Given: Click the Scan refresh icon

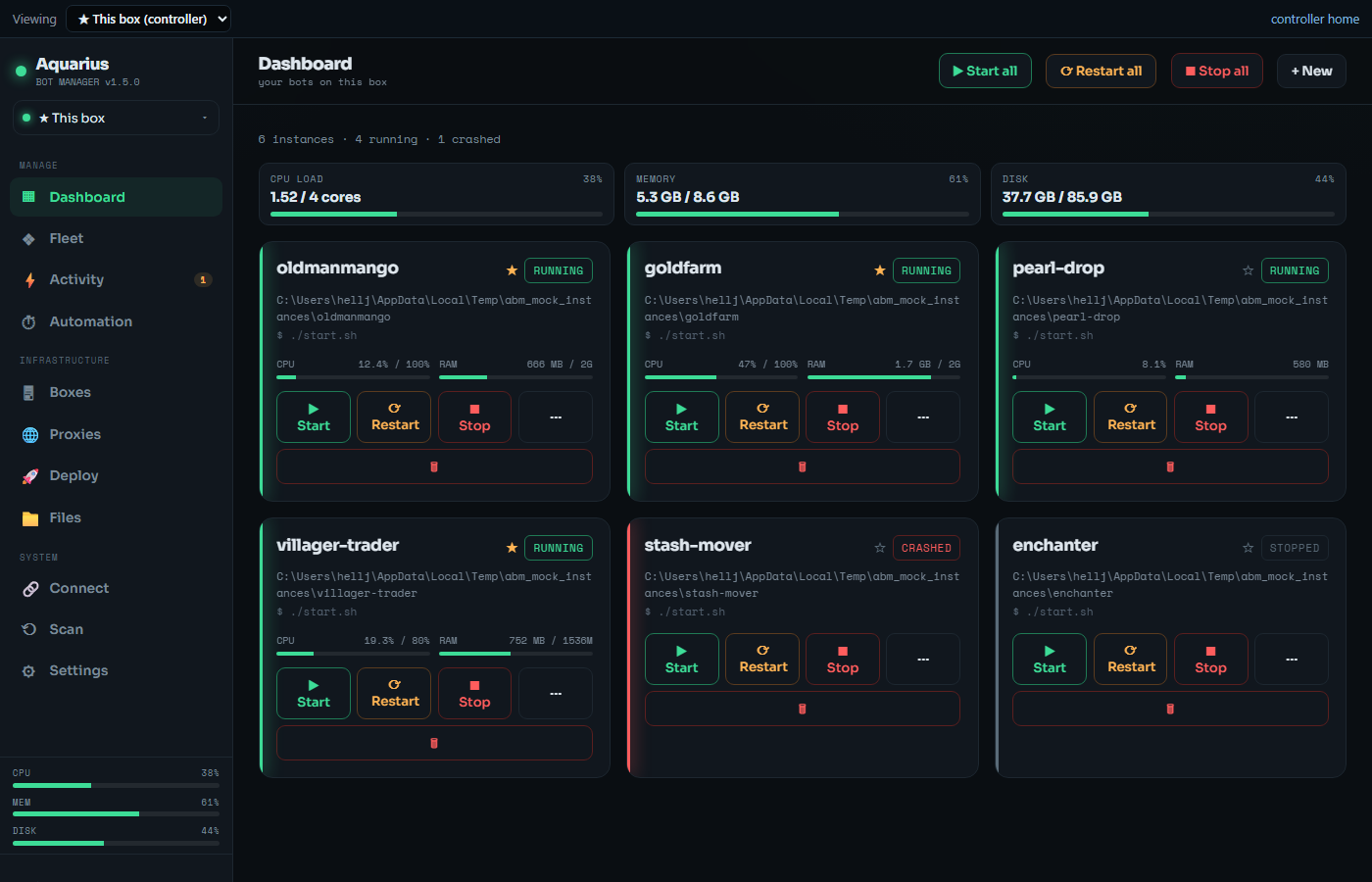Looking at the screenshot, I should click(29, 629).
